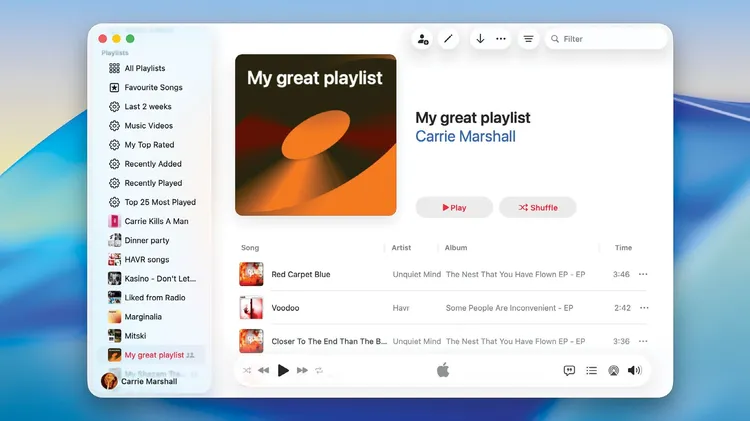The height and width of the screenshot is (421, 750).
Task: Select Favourite Songs in sidebar
Action: [x=153, y=87]
